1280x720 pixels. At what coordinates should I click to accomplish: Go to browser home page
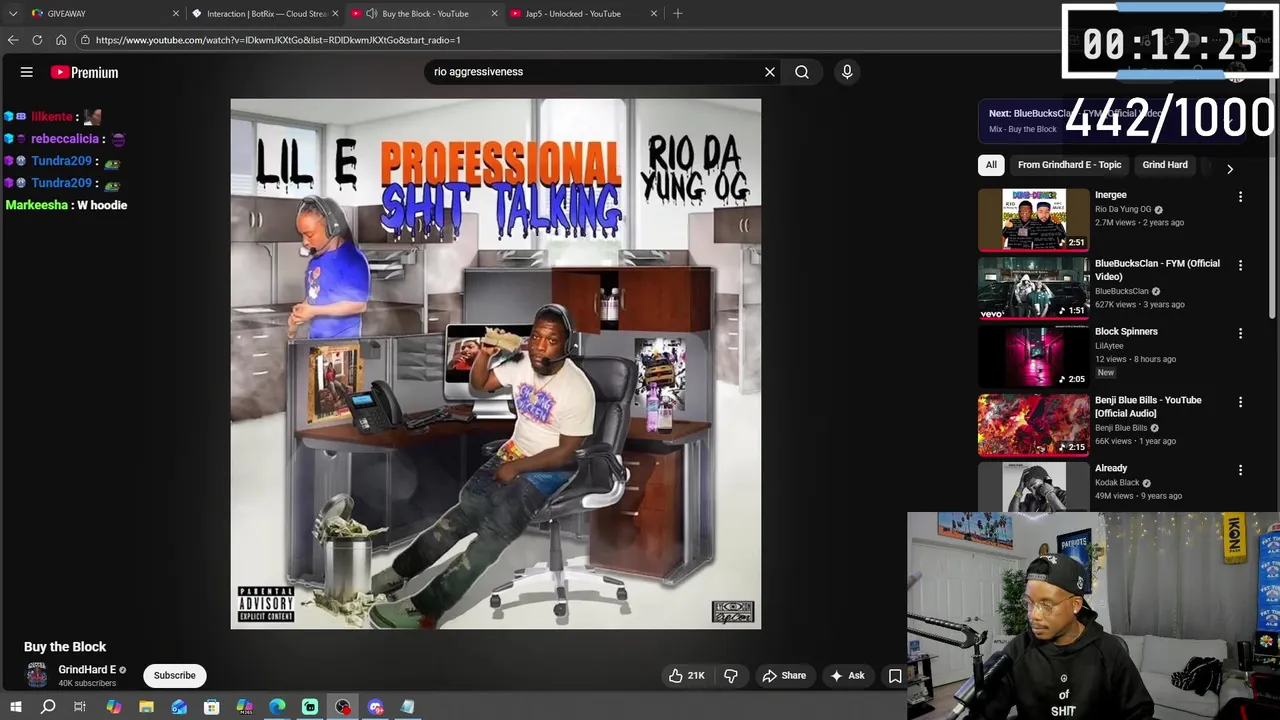(61, 40)
